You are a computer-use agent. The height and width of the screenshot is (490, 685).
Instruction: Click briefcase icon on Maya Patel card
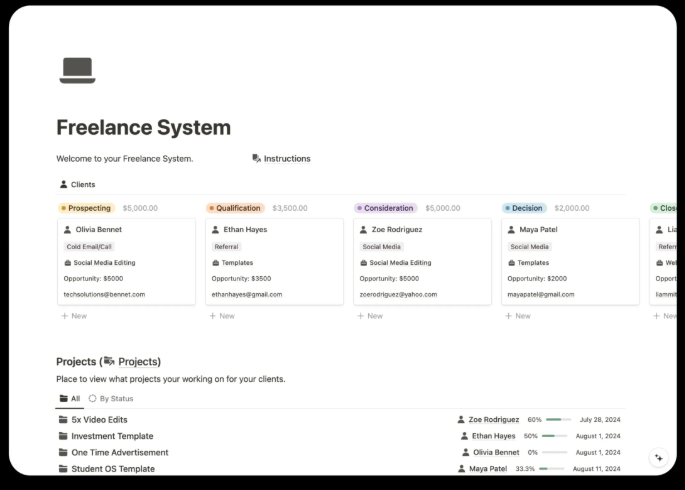click(x=512, y=262)
